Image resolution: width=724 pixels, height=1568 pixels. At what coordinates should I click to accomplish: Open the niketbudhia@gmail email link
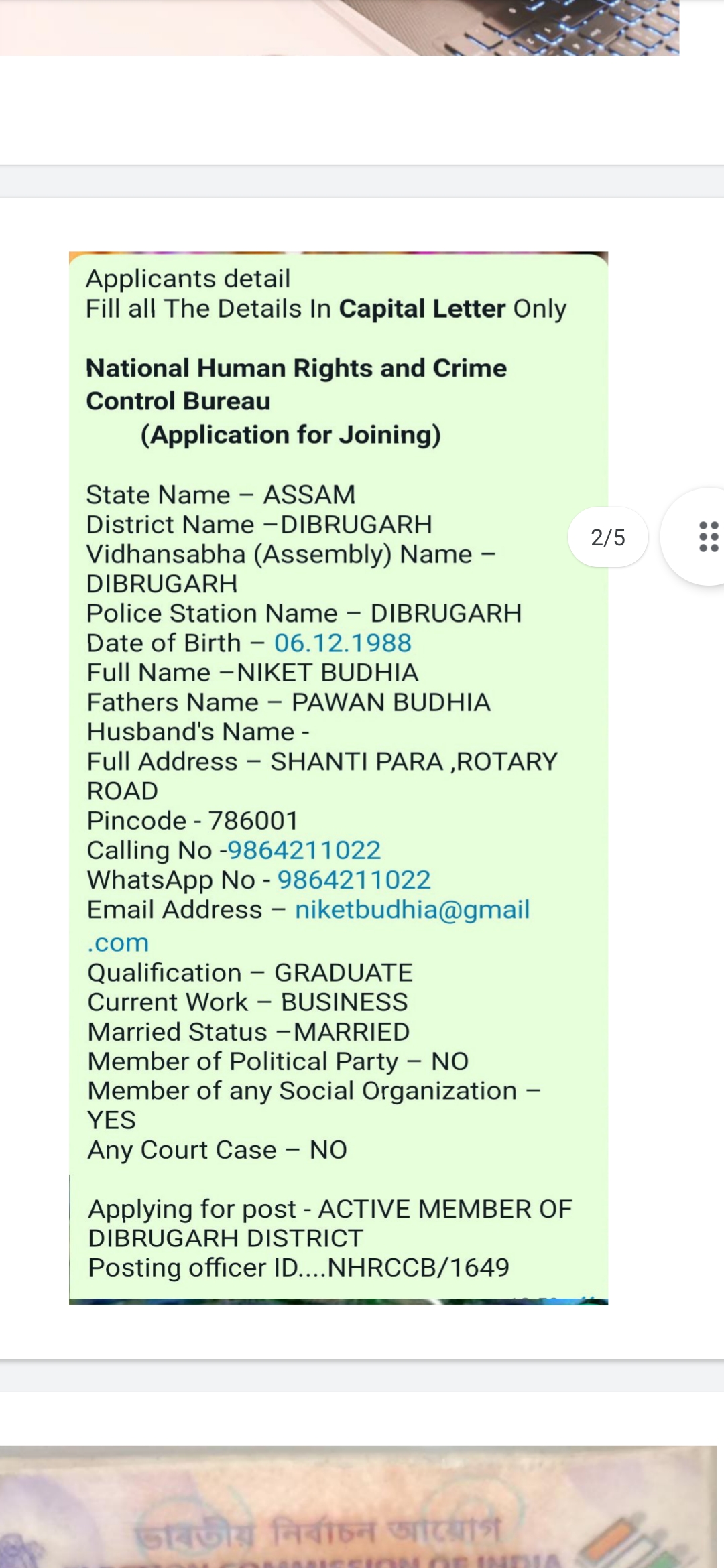[x=412, y=910]
